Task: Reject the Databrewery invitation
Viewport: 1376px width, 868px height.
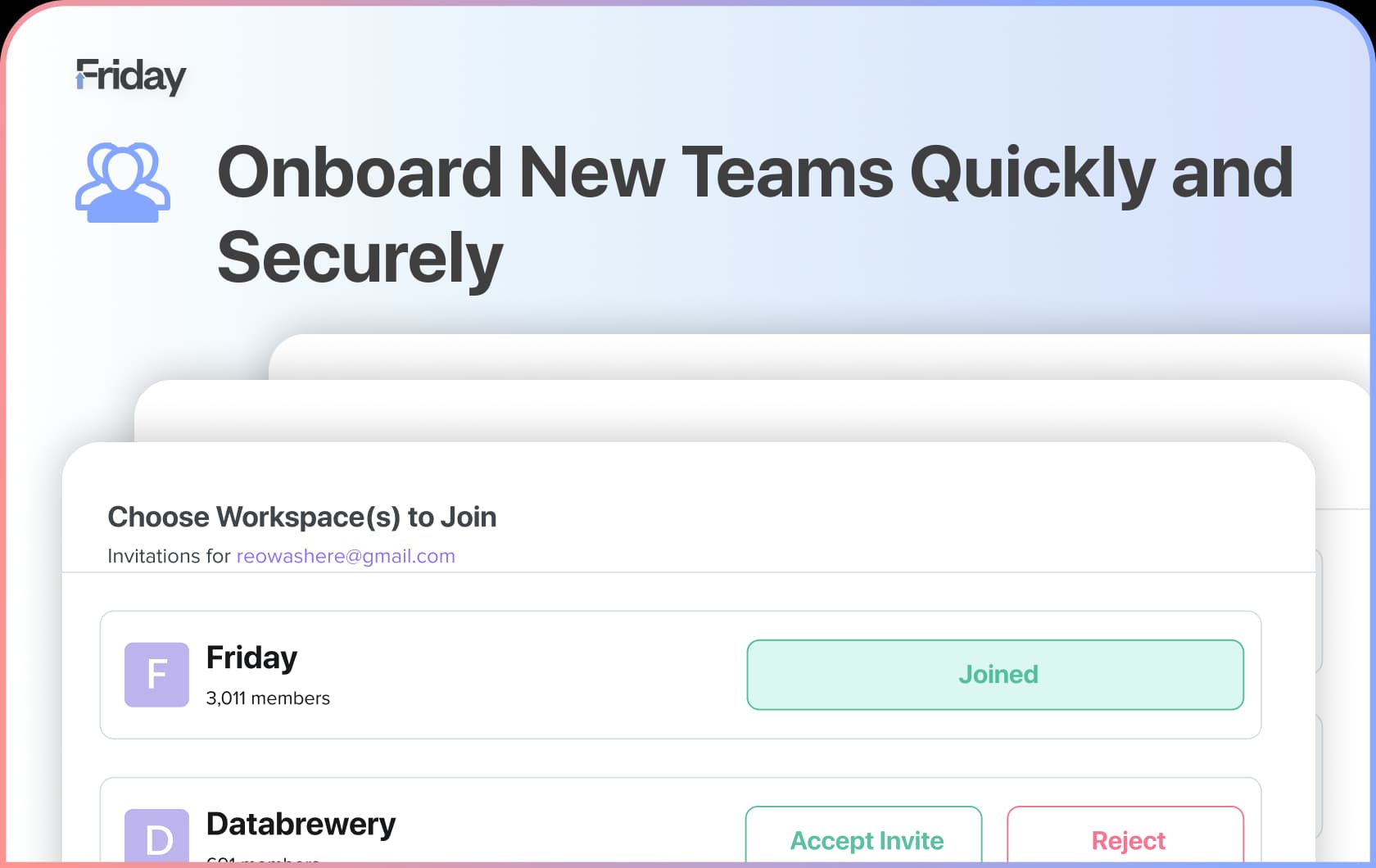Action: tap(1126, 835)
